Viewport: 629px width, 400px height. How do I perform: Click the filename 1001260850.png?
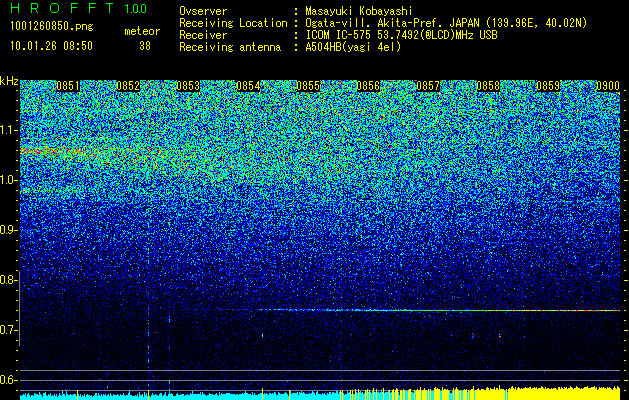(52, 27)
